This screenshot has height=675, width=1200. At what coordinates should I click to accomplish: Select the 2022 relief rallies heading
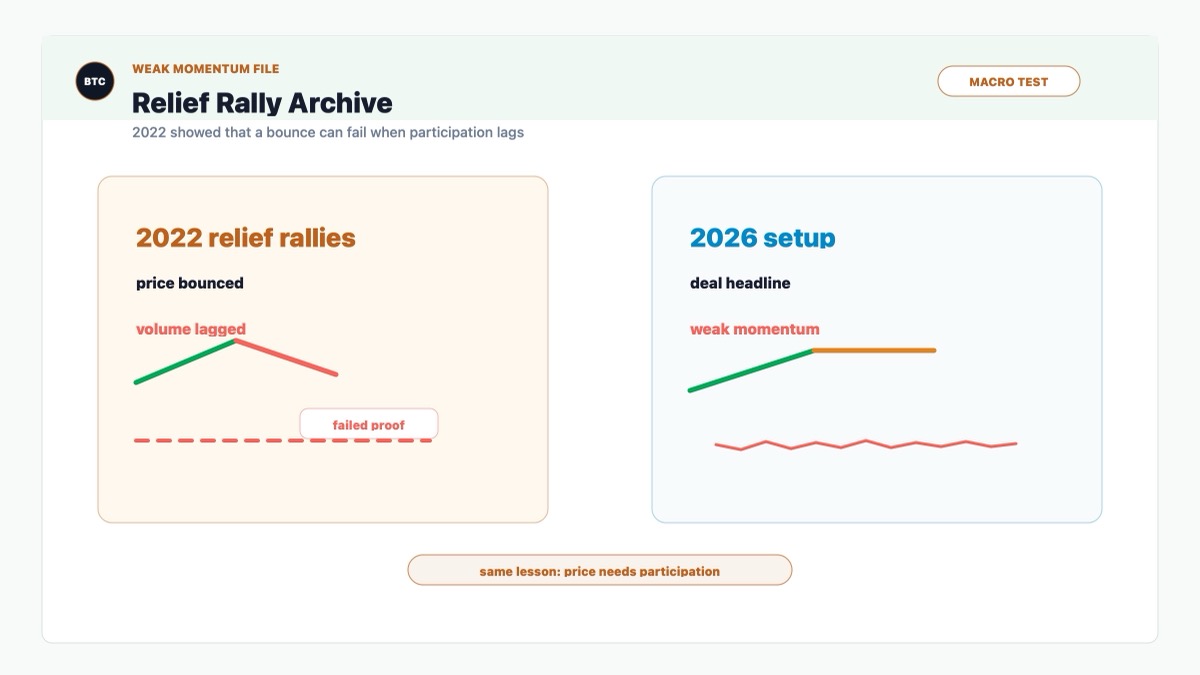tap(246, 238)
